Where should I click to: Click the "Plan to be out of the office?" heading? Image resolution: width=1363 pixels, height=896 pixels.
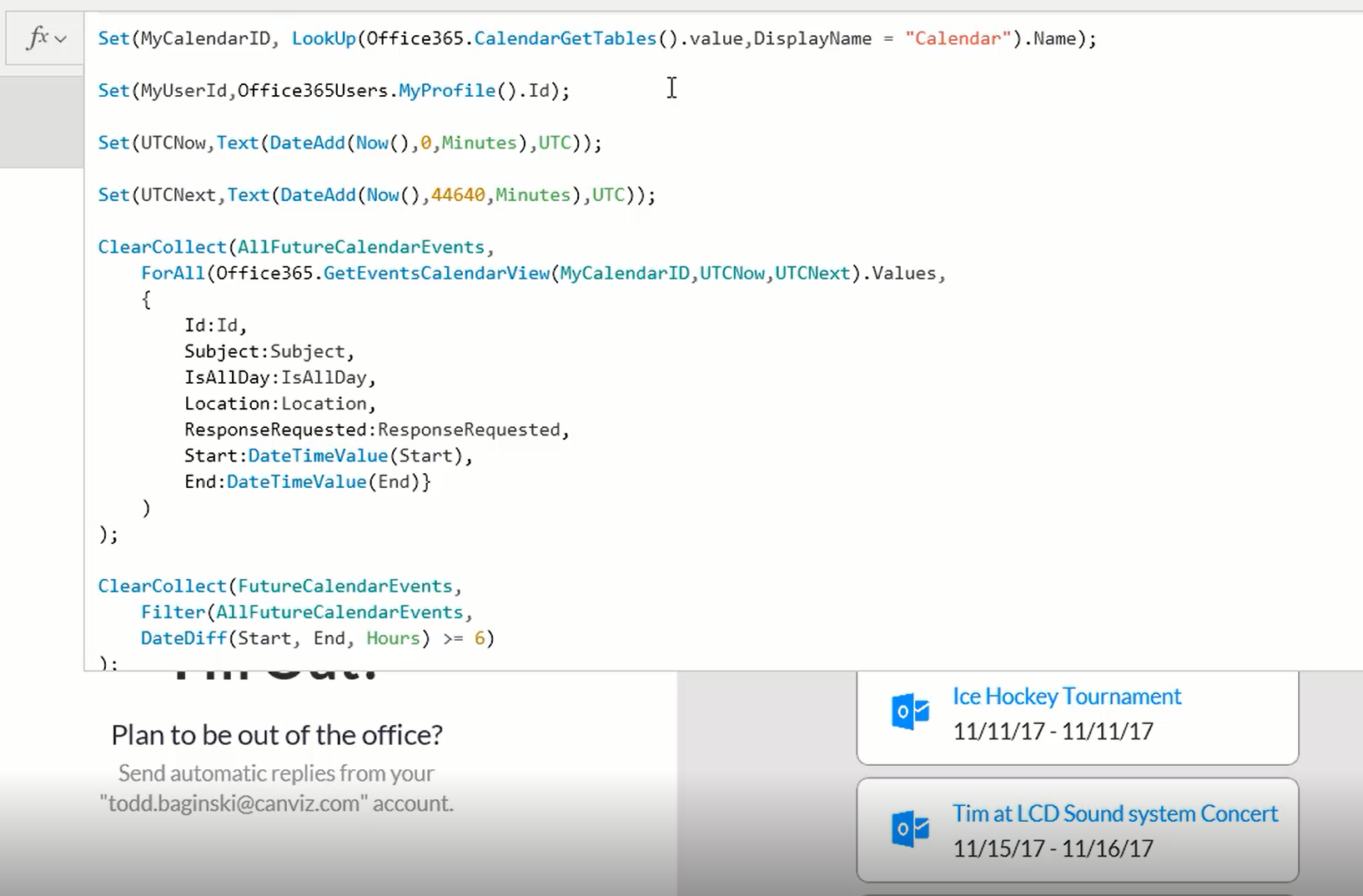[276, 735]
